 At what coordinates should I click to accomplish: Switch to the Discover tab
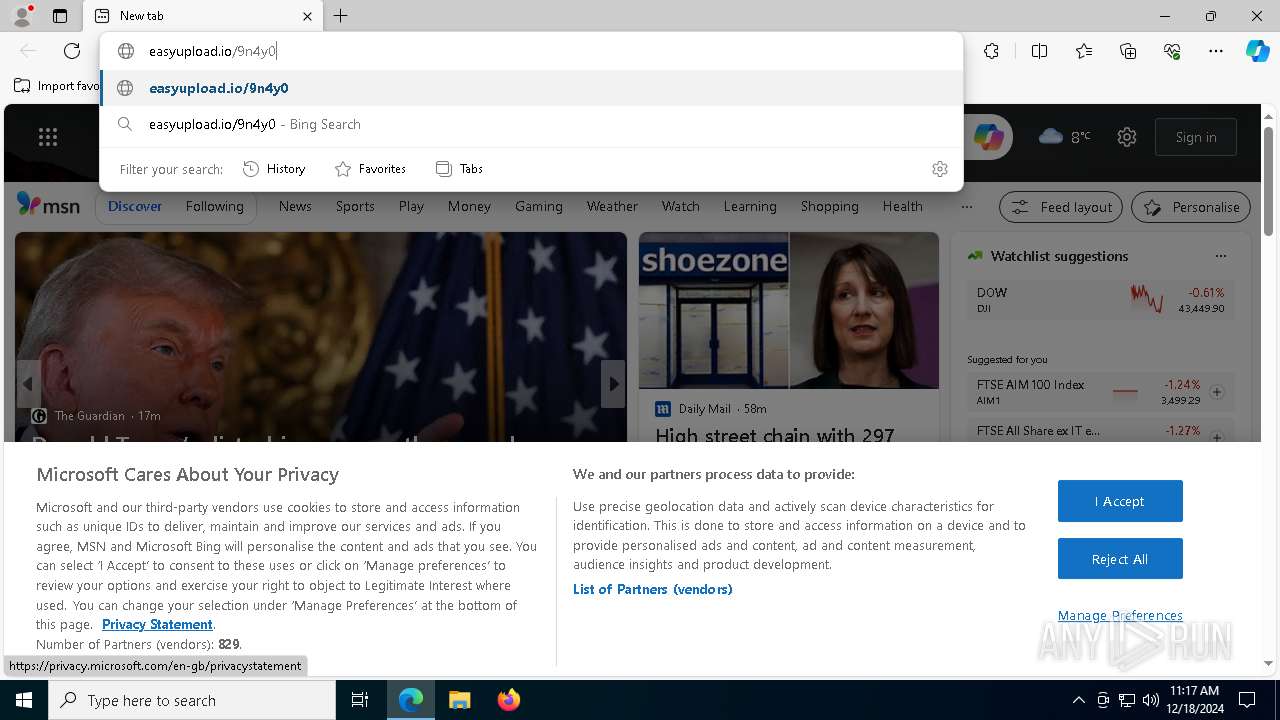[135, 206]
